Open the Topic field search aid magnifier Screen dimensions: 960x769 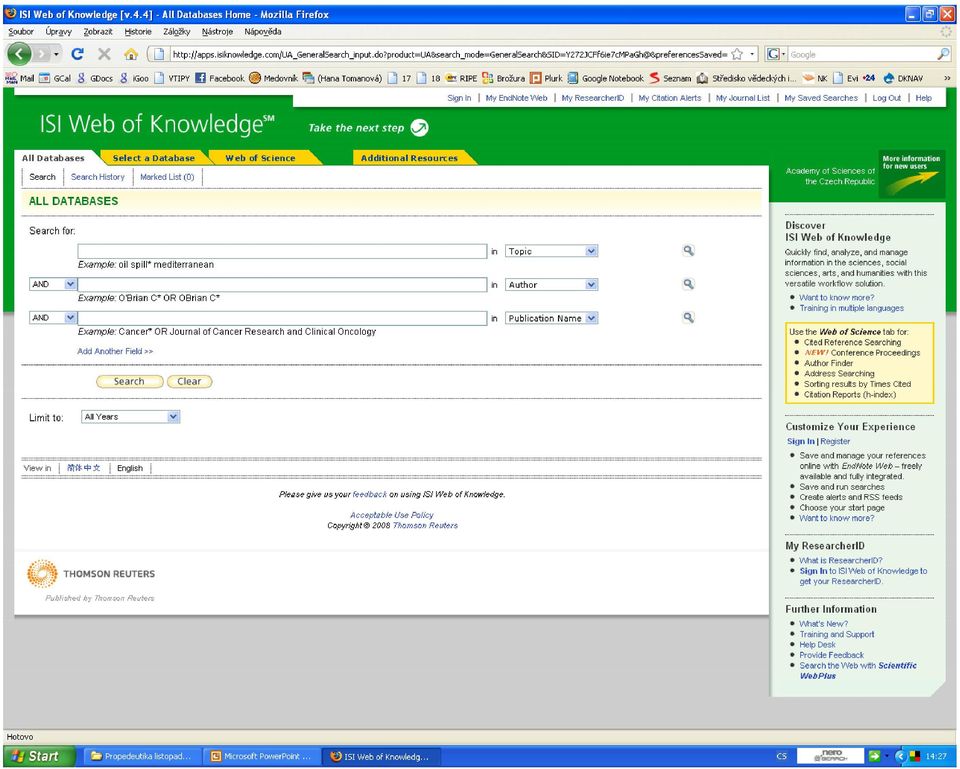pyautogui.click(x=689, y=250)
